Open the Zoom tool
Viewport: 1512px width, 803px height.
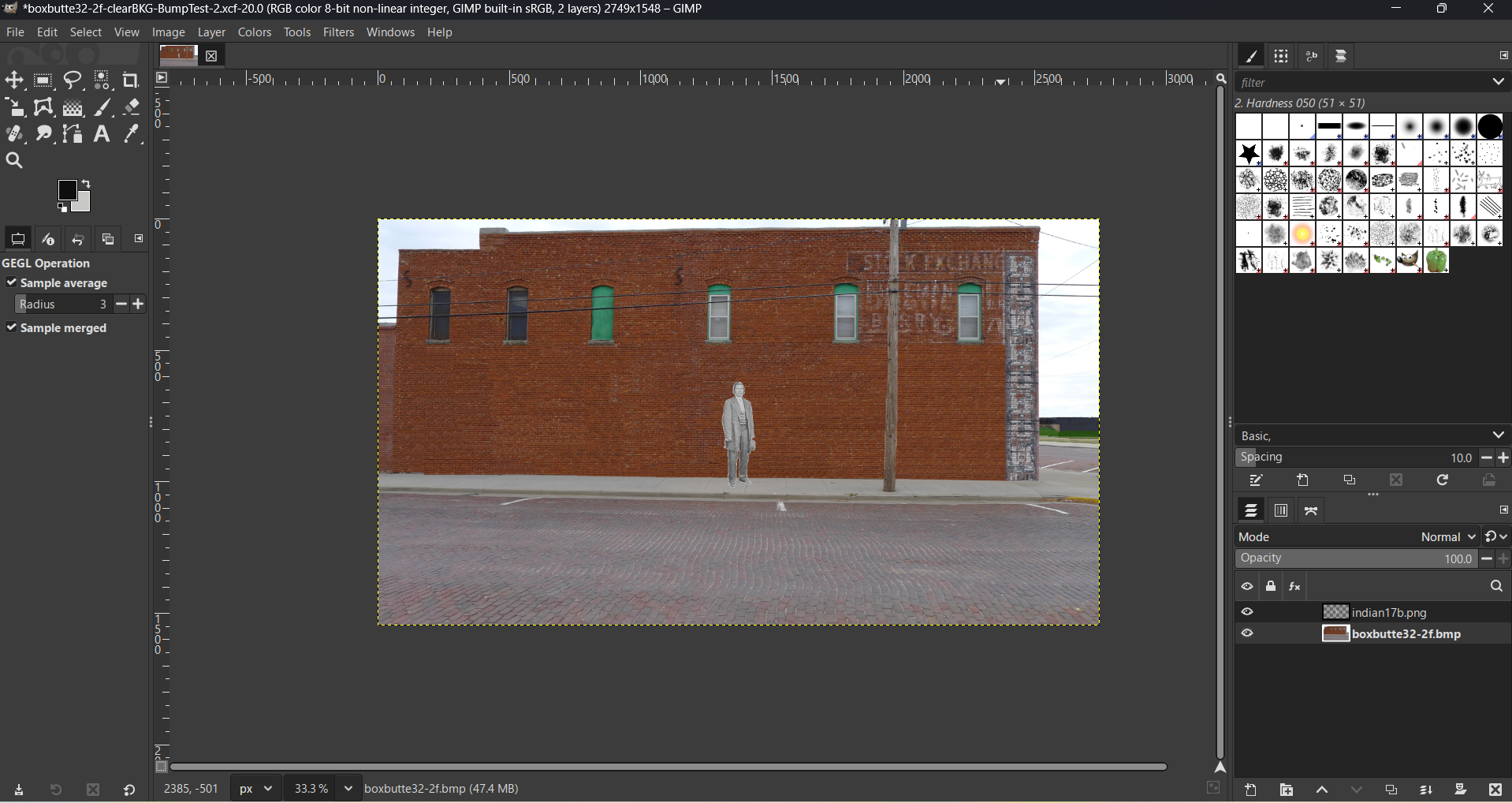pyautogui.click(x=15, y=160)
